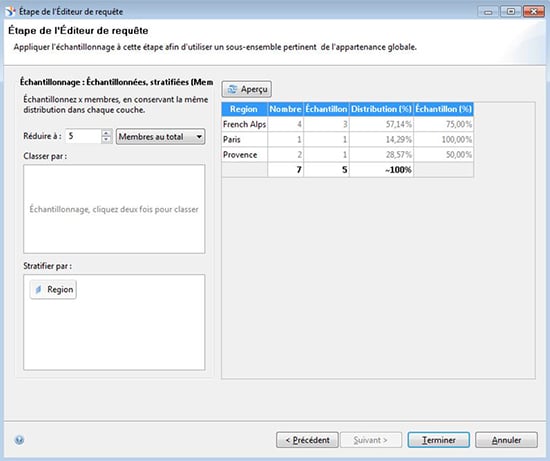The height and width of the screenshot is (461, 550).
Task: Select the French Alps row
Action: pyautogui.click(x=348, y=124)
